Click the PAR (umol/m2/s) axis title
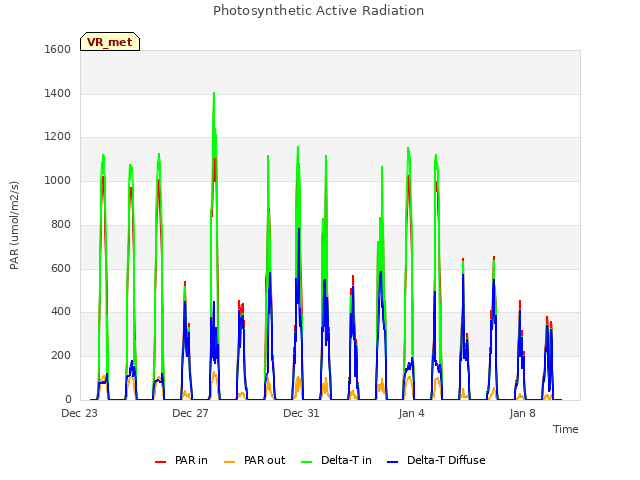The image size is (640, 480). pyautogui.click(x=14, y=225)
